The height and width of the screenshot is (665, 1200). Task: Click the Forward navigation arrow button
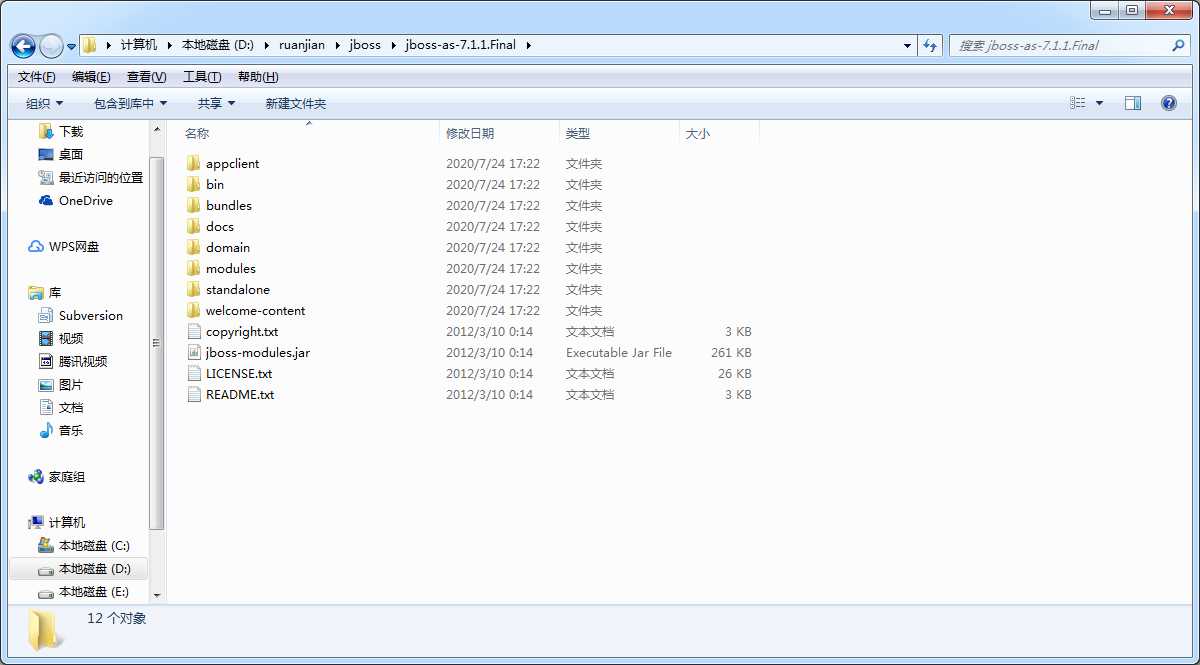[50, 46]
